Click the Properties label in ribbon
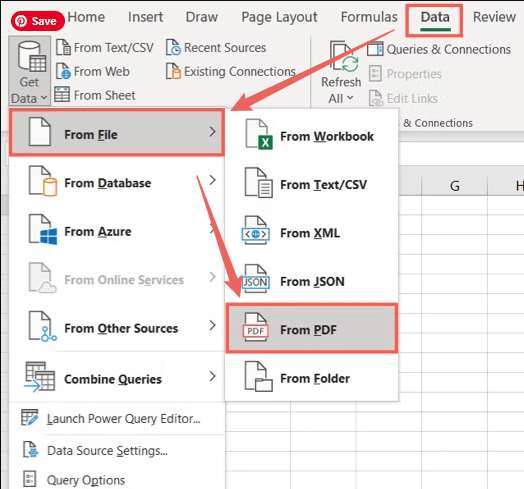This screenshot has height=489, width=524. coord(414,74)
